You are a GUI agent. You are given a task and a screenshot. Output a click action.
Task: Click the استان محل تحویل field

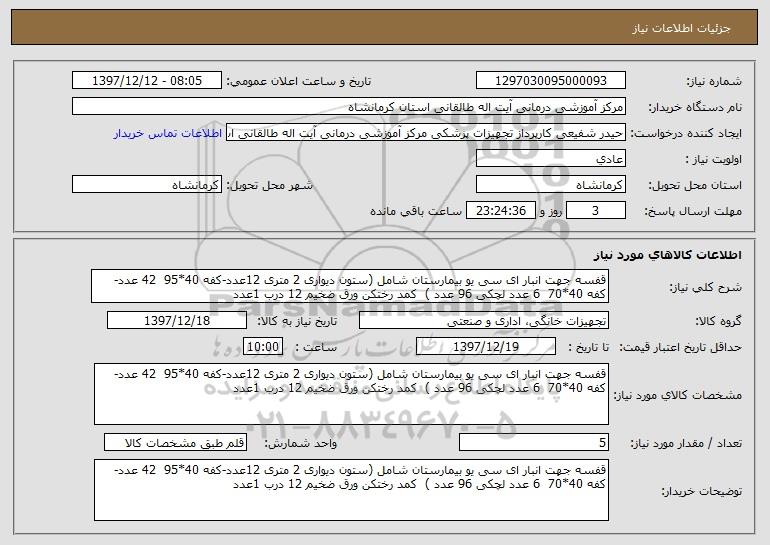click(x=550, y=185)
